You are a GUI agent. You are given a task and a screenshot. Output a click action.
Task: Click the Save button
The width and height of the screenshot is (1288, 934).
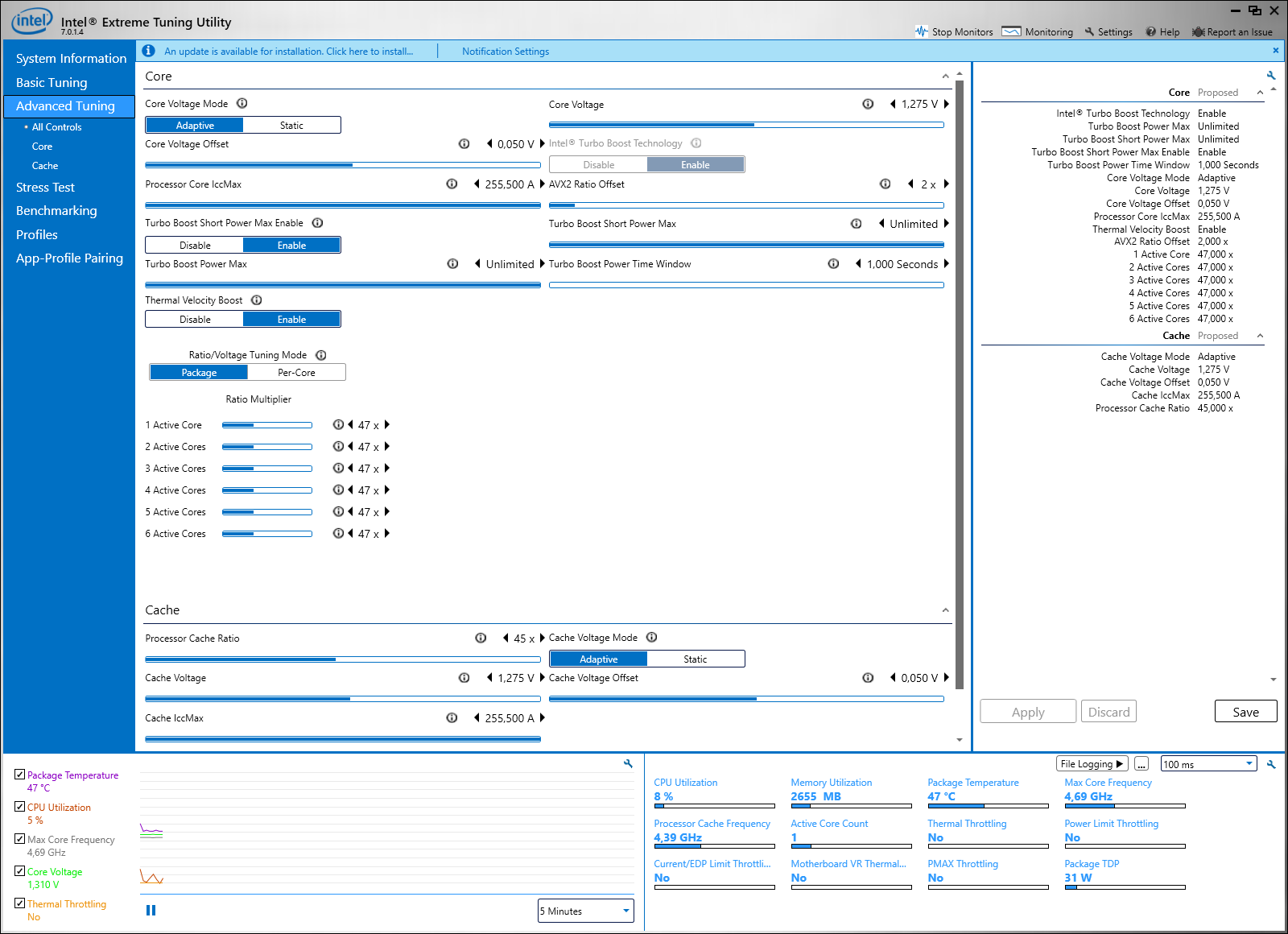[x=1245, y=712]
